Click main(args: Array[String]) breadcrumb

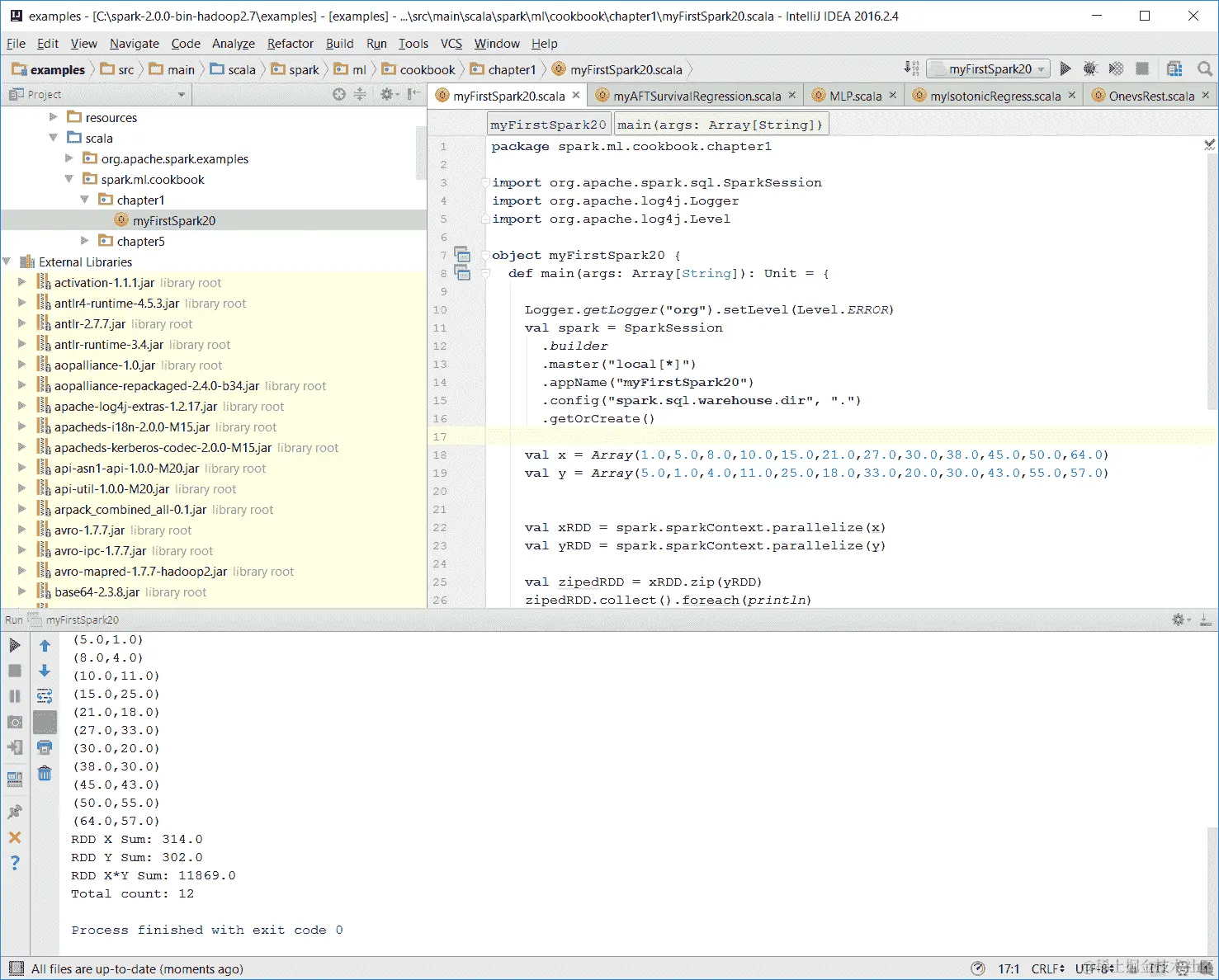[x=720, y=125]
